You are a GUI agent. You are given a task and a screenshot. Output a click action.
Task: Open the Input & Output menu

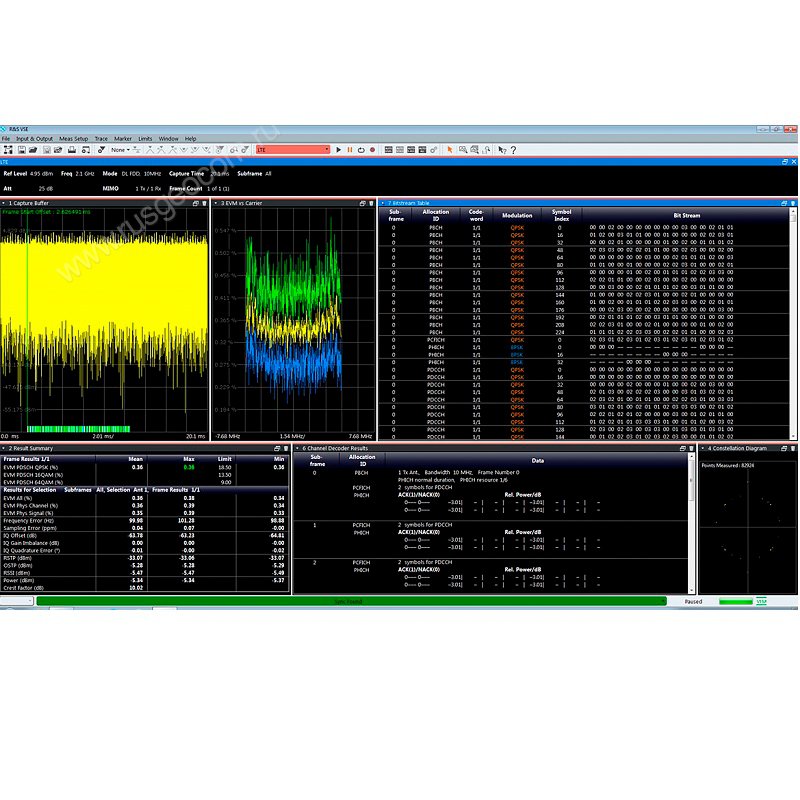34,139
